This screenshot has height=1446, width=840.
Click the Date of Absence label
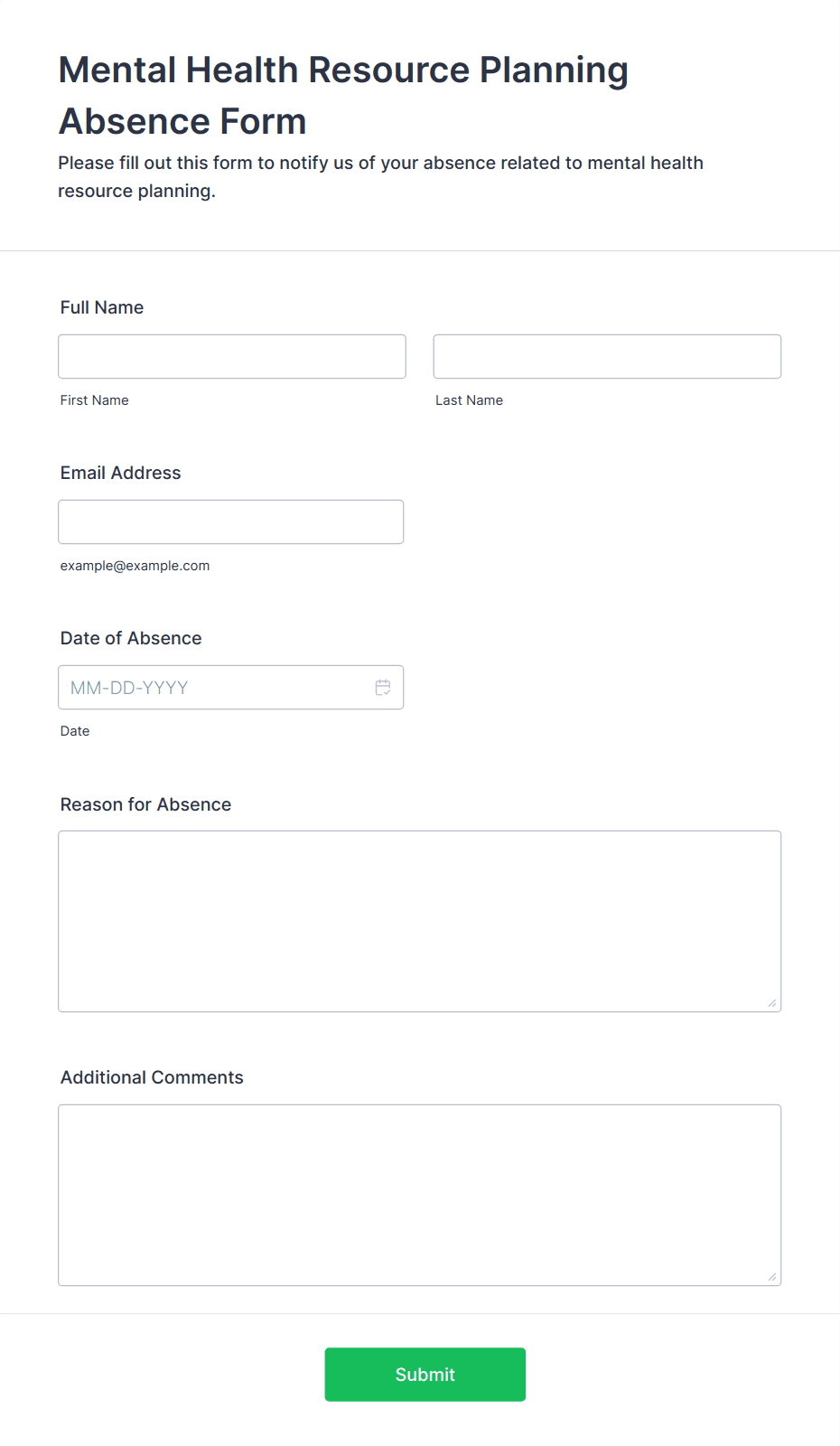131,638
